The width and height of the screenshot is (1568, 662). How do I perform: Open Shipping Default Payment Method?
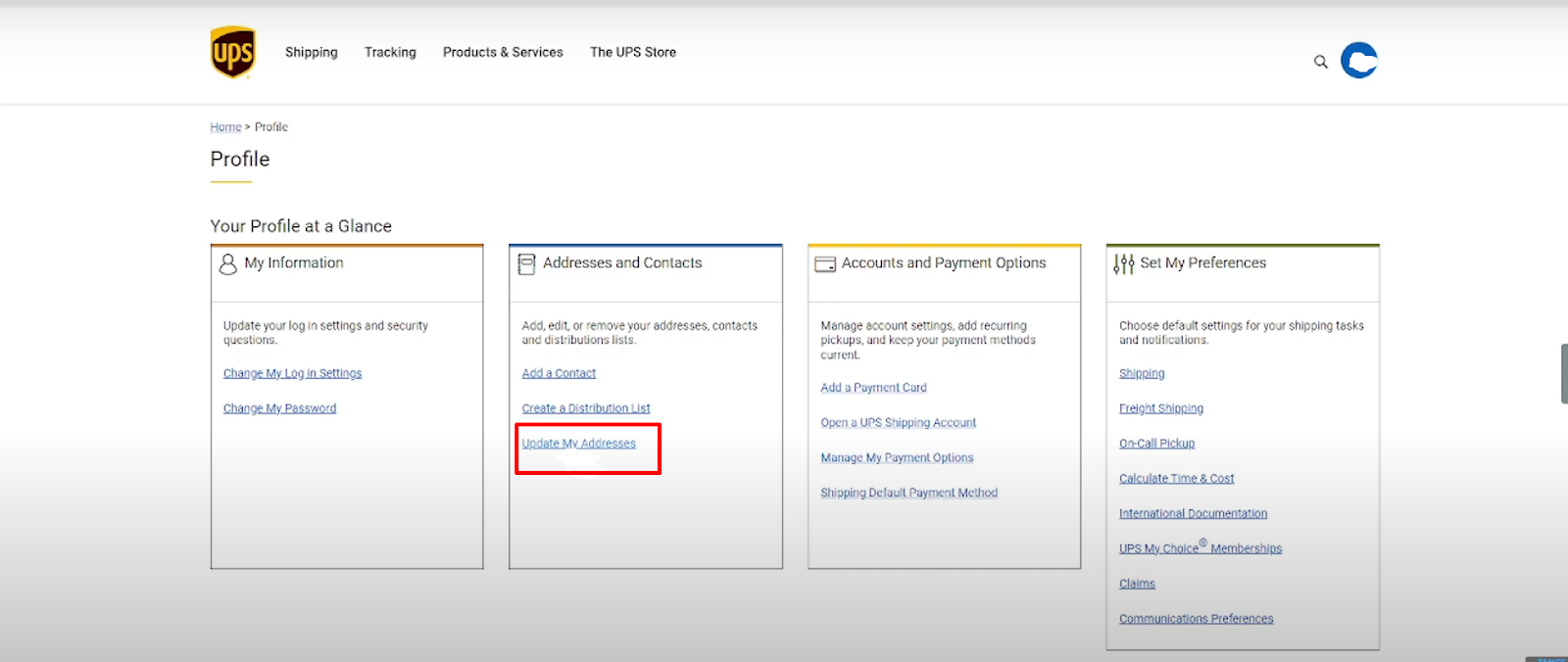[x=908, y=493]
